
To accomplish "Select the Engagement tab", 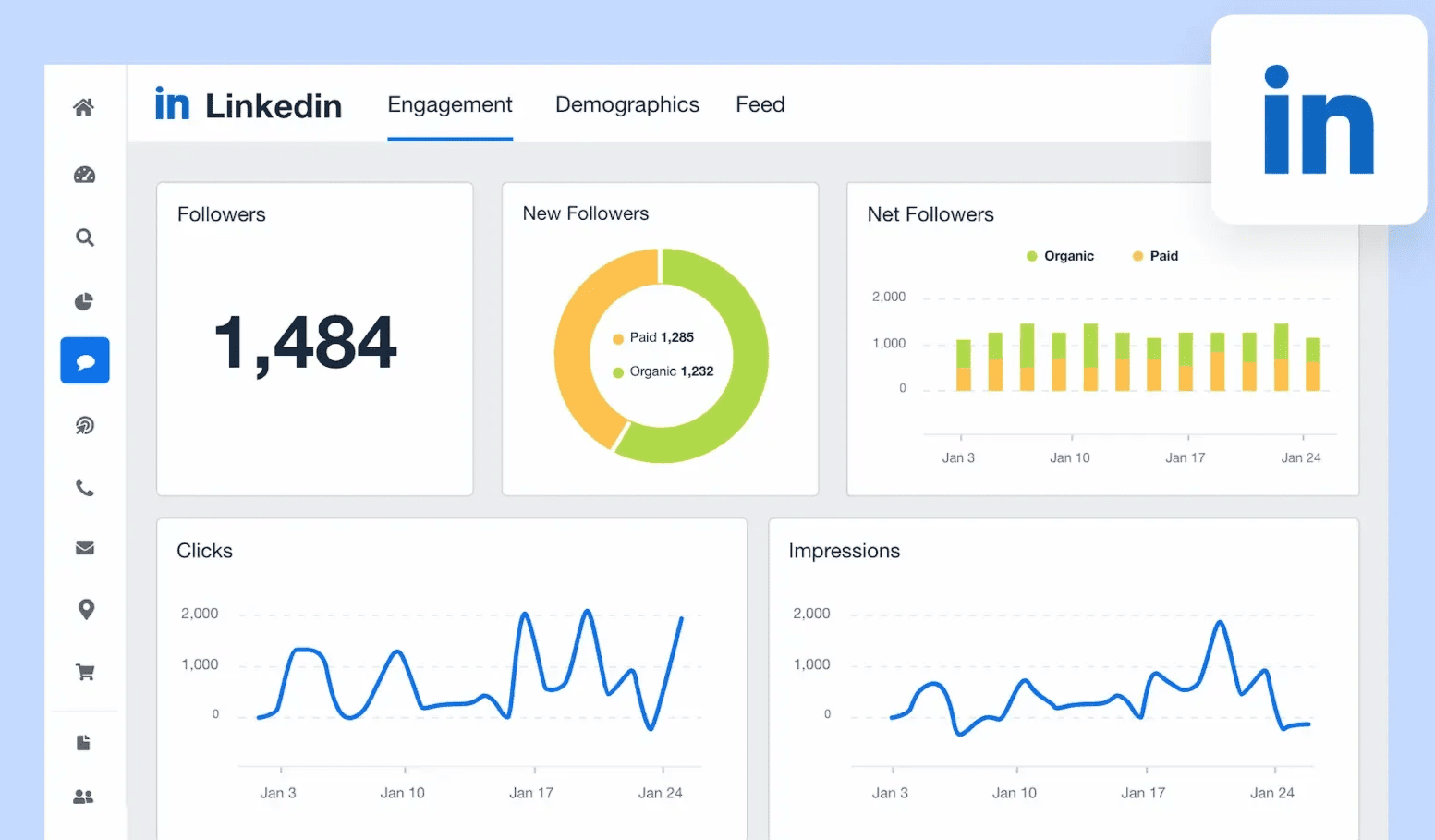I will click(450, 104).
